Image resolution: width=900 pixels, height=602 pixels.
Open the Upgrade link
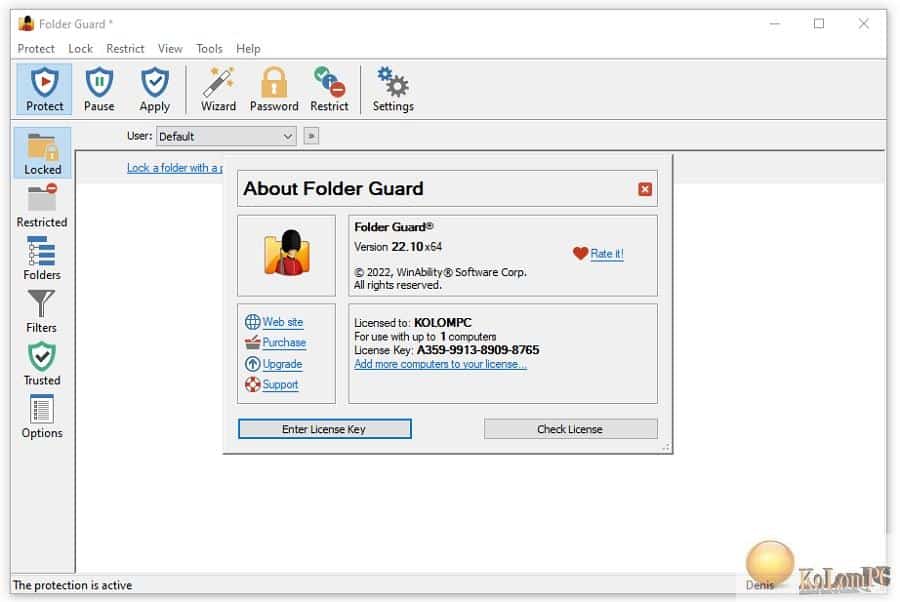(282, 364)
